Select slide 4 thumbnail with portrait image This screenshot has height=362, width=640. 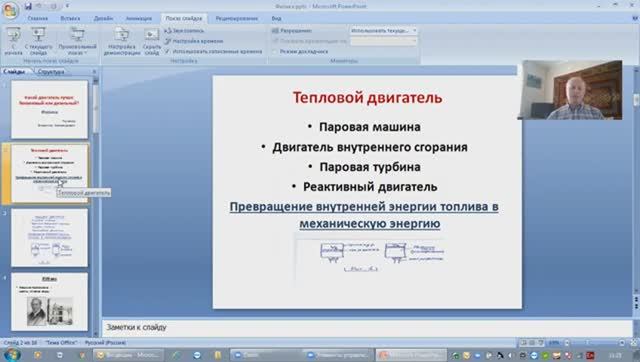tap(49, 302)
